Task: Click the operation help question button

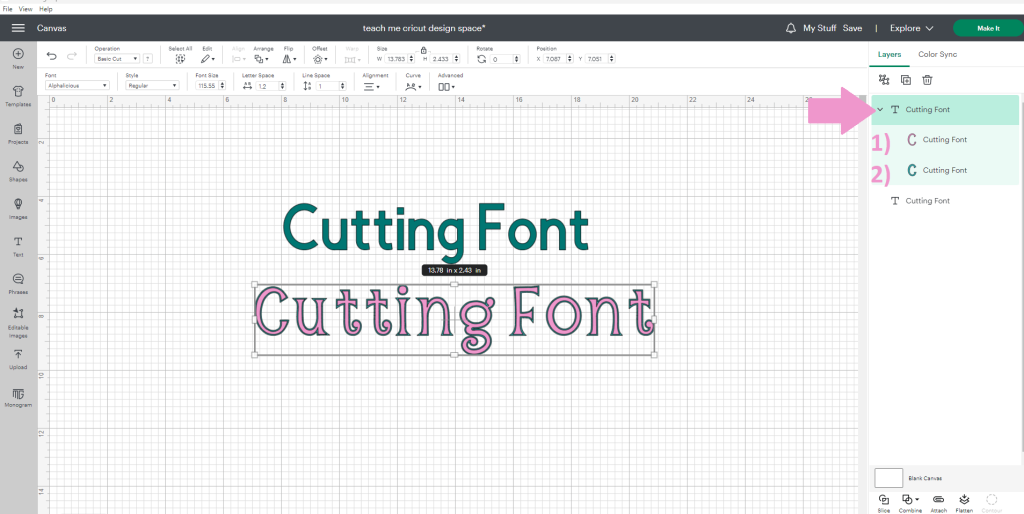Action: coord(148,59)
